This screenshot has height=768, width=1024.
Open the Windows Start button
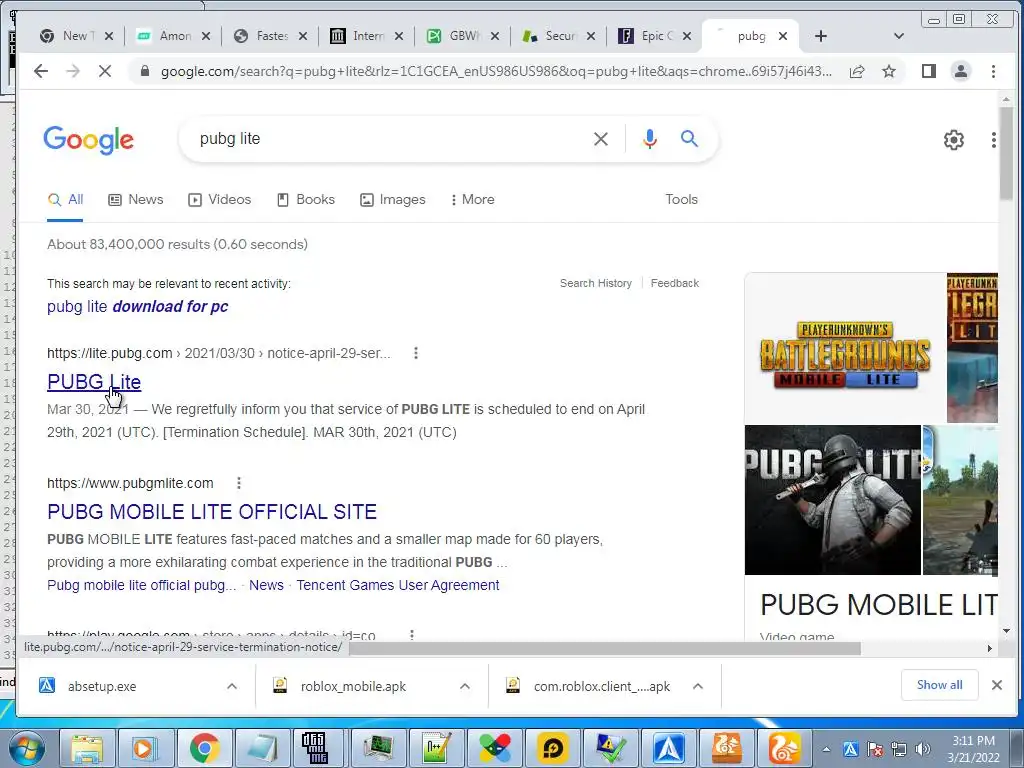click(x=26, y=748)
